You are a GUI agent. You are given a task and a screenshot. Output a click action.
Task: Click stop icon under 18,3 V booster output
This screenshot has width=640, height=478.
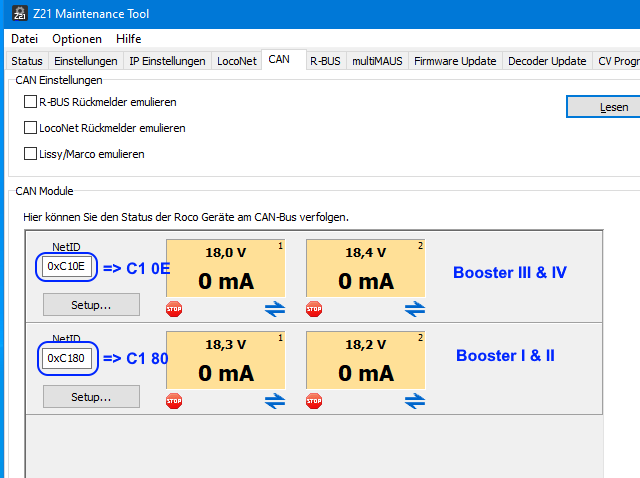tap(174, 401)
